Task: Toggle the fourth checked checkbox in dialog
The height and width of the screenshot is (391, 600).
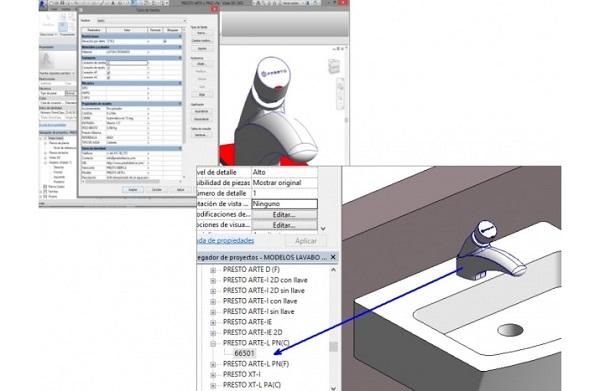Action: pos(108,78)
